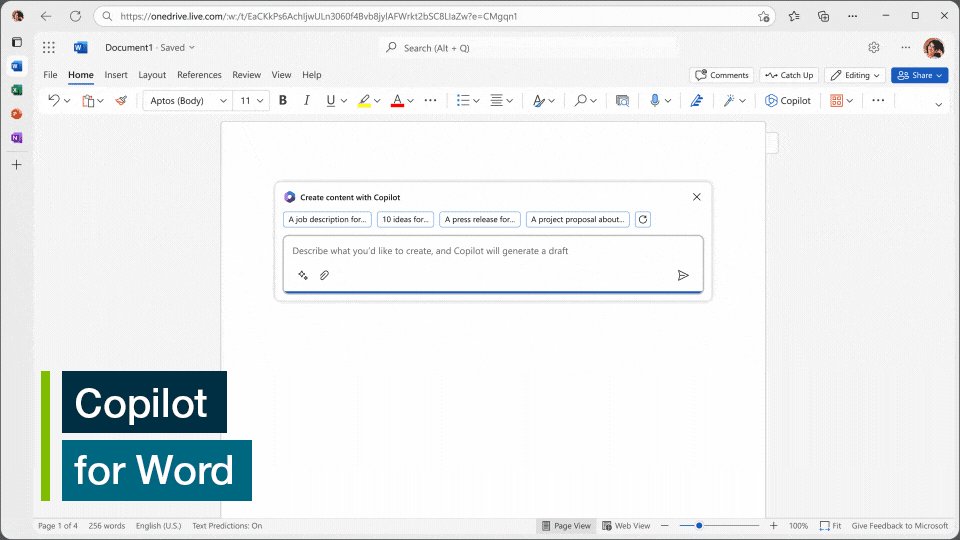Refresh Copilot prompt suggestions

[643, 219]
